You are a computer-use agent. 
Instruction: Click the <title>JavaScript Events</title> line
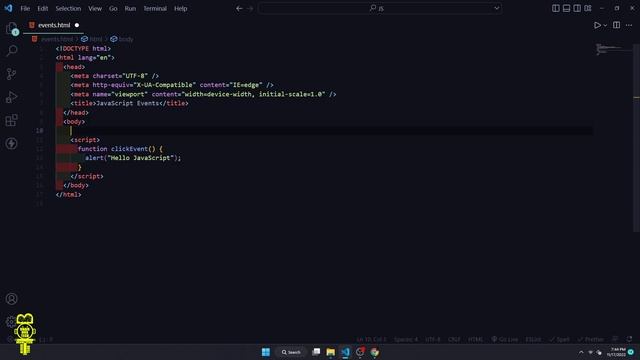129,103
